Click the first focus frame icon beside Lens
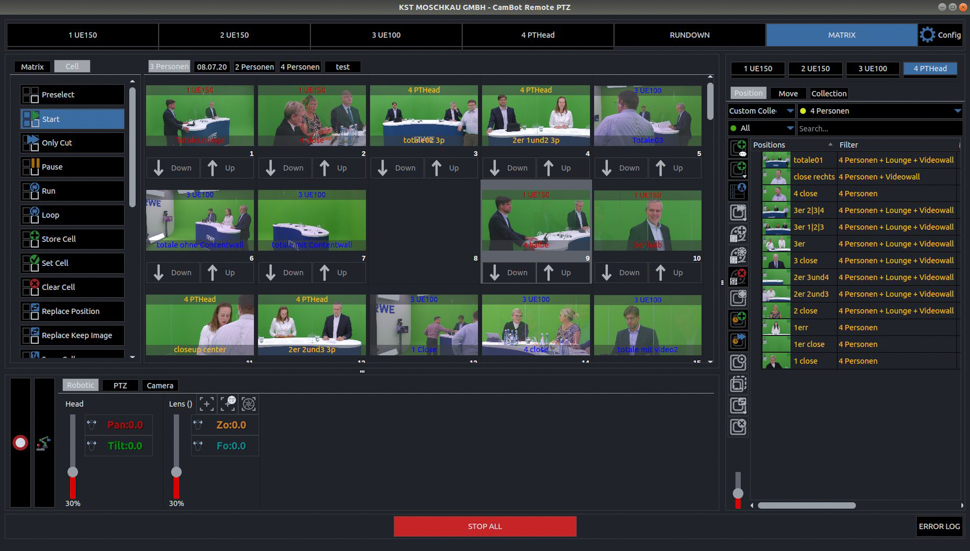This screenshot has width=970, height=551. 207,404
